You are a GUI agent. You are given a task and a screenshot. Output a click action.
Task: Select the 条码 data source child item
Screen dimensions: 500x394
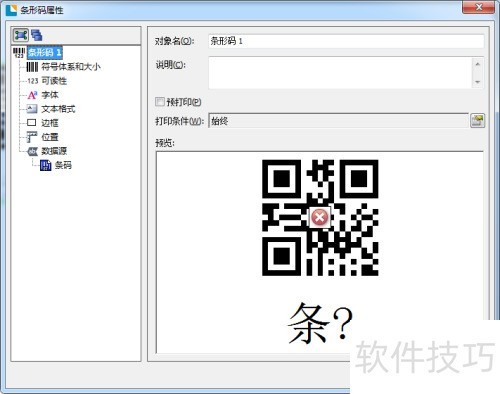(x=63, y=165)
